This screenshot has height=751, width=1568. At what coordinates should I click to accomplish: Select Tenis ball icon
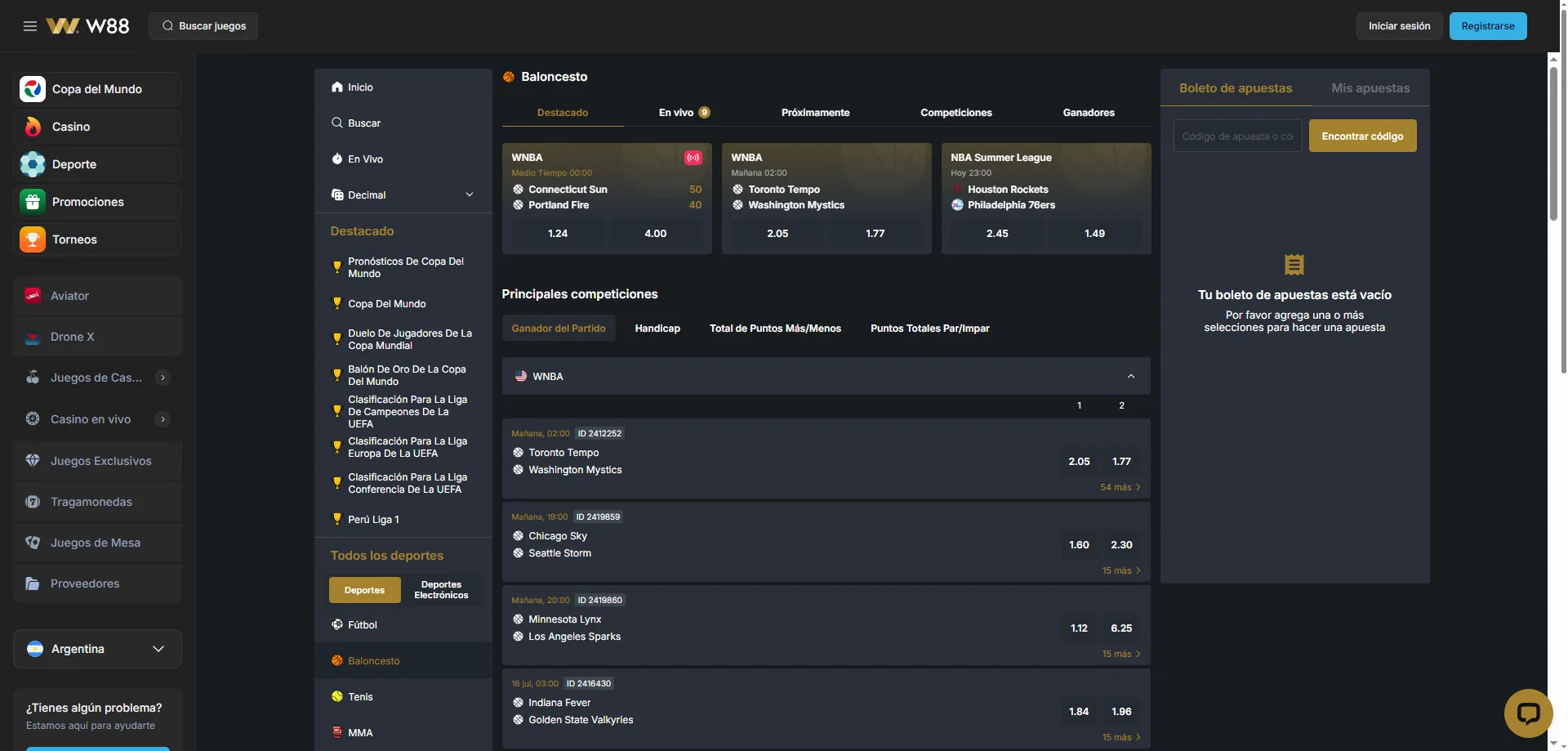click(337, 696)
